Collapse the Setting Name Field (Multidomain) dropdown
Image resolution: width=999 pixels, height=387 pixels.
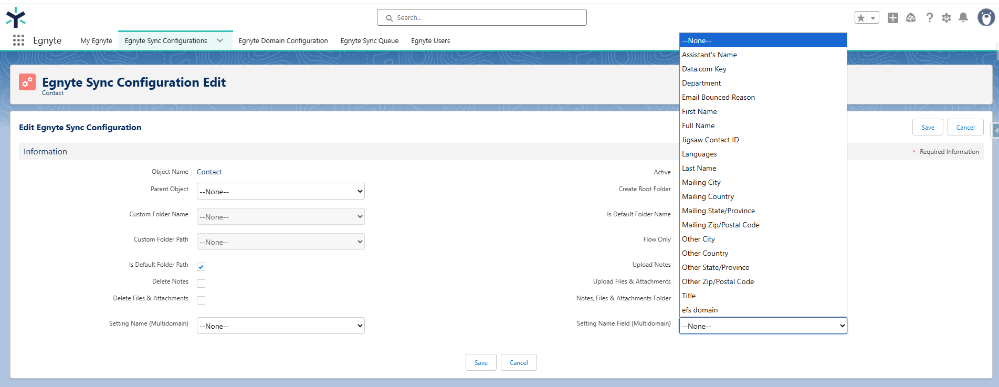coord(763,326)
